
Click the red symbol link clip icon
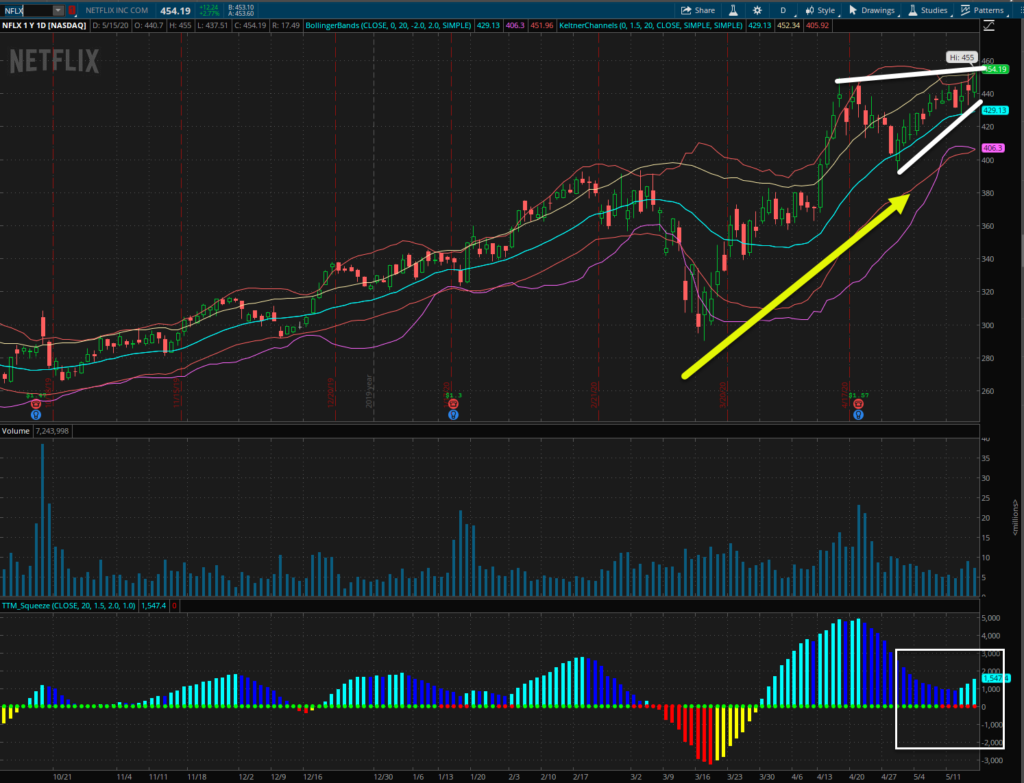(72, 10)
